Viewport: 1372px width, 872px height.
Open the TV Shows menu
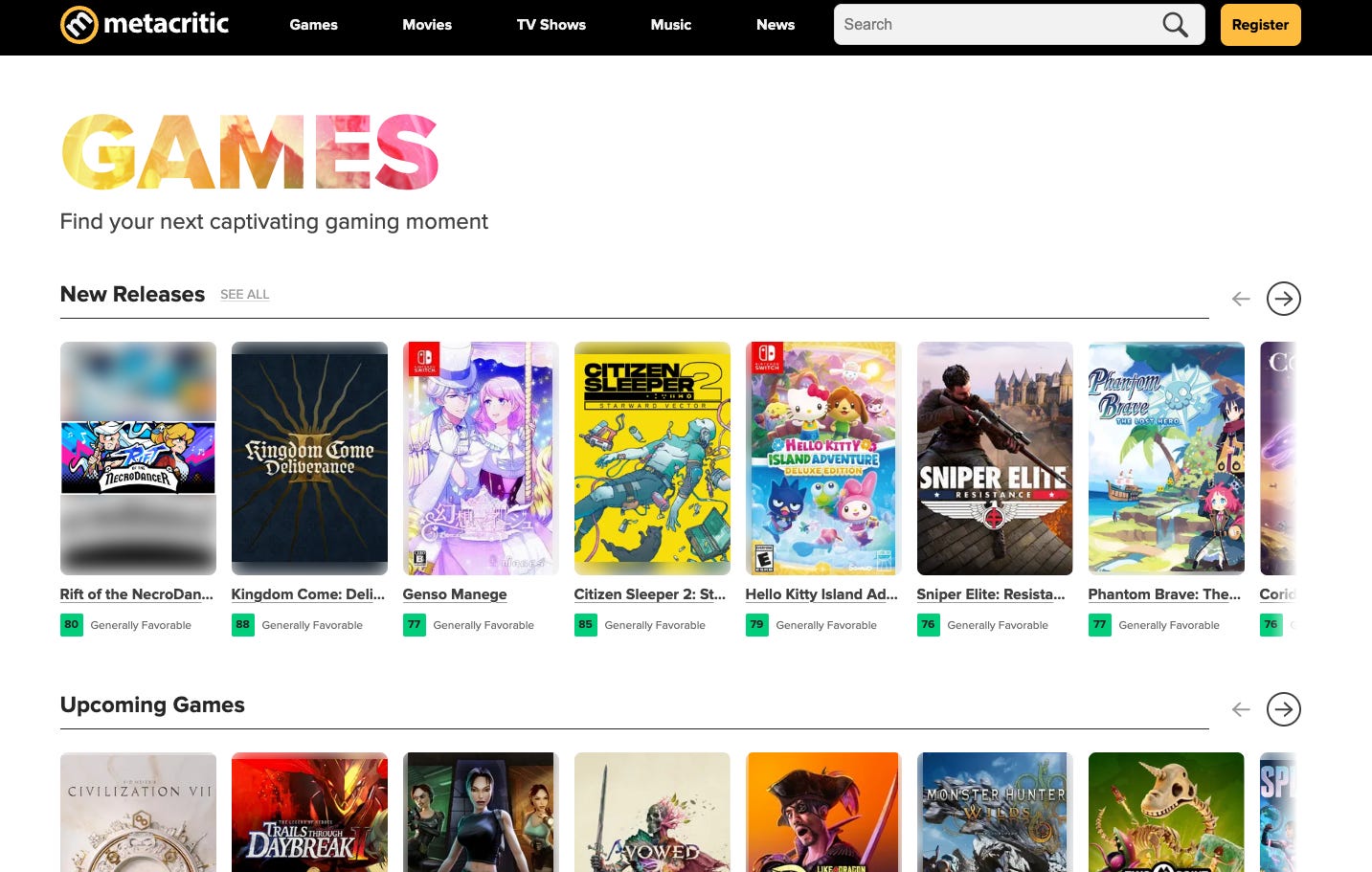point(551,25)
